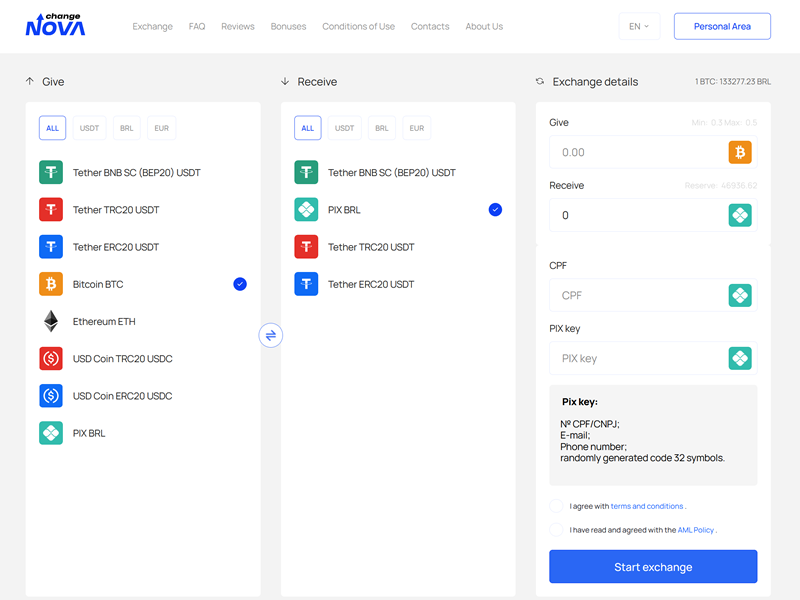Click the Reserve: 46936.62 text
This screenshot has width=800, height=600.
[721, 185]
